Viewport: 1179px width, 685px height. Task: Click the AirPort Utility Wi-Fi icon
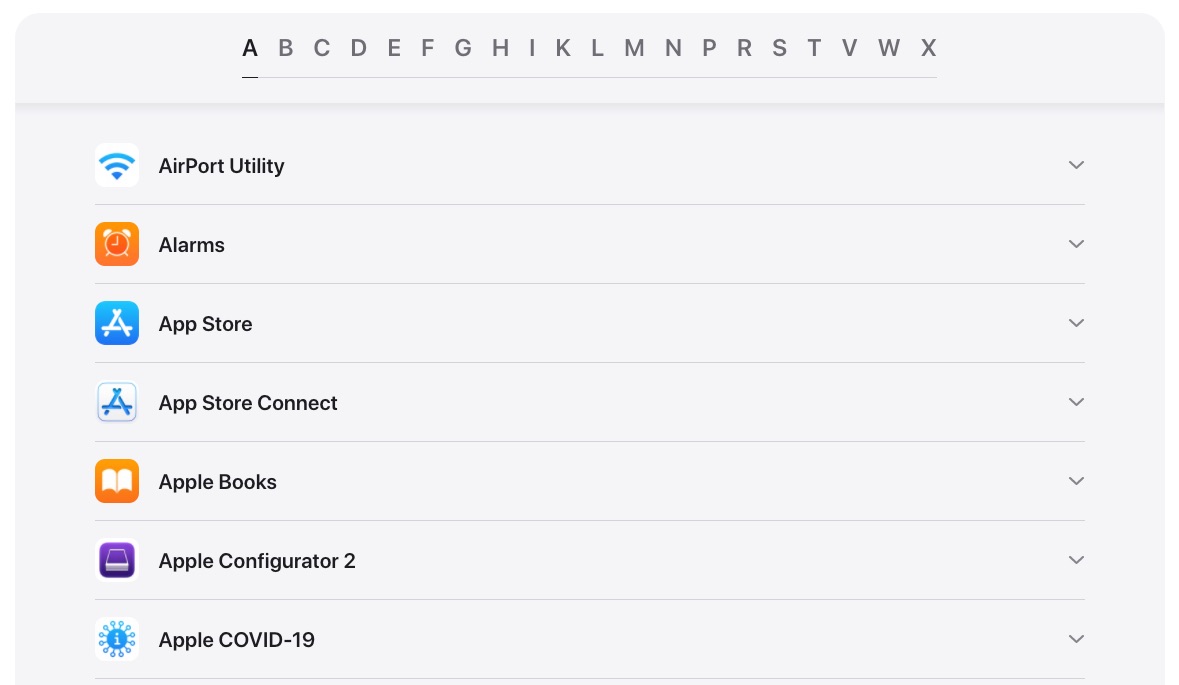pos(117,165)
